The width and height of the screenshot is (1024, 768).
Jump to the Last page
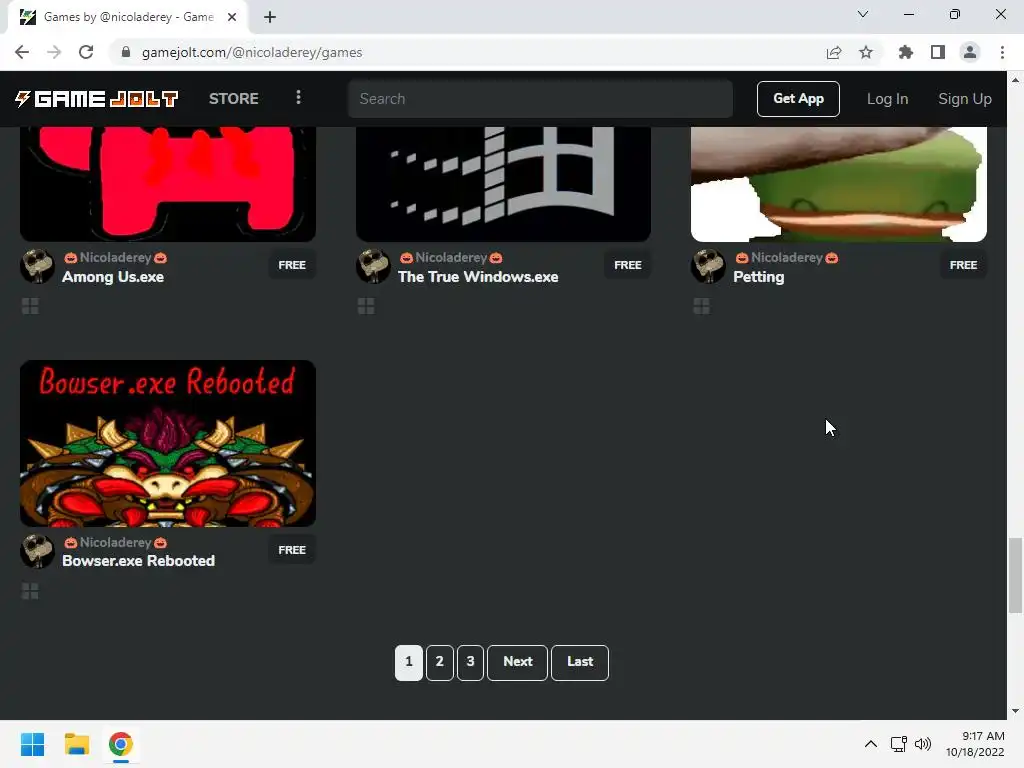(x=580, y=662)
